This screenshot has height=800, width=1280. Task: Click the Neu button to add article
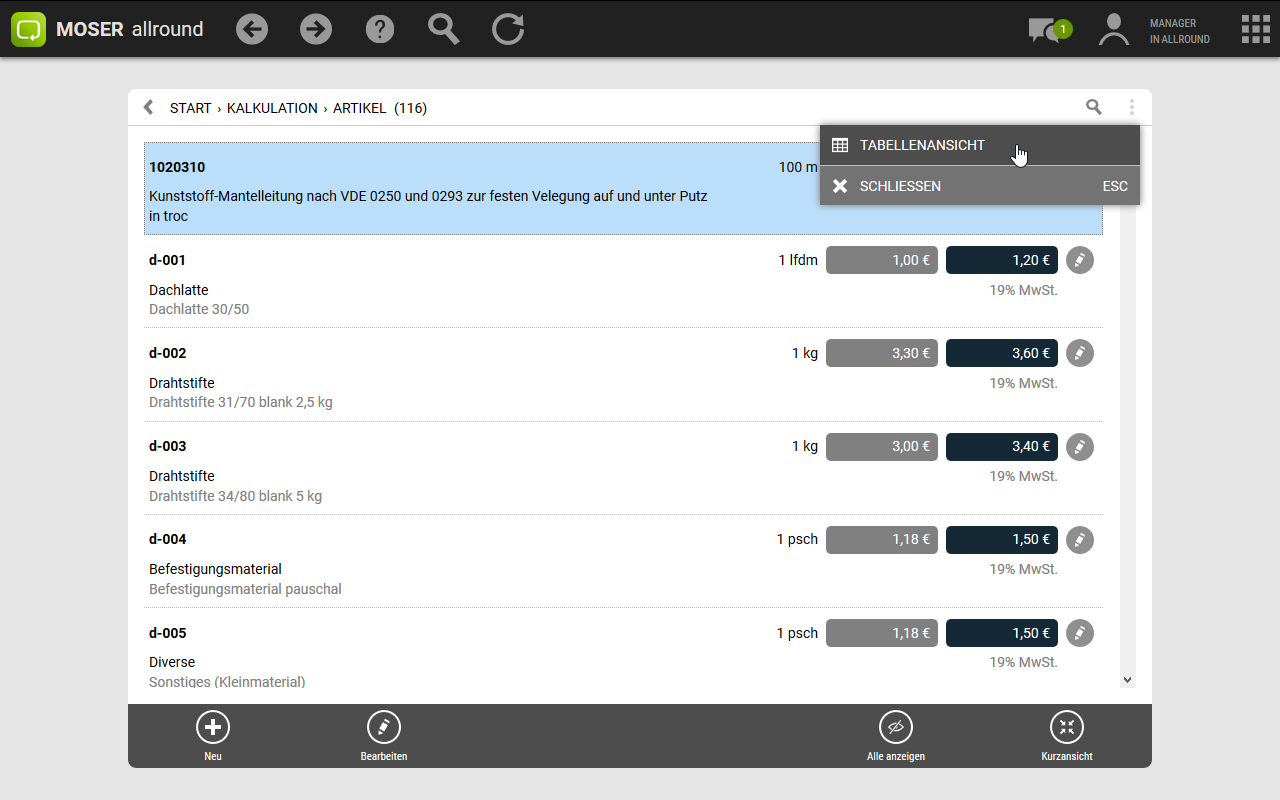click(x=213, y=735)
